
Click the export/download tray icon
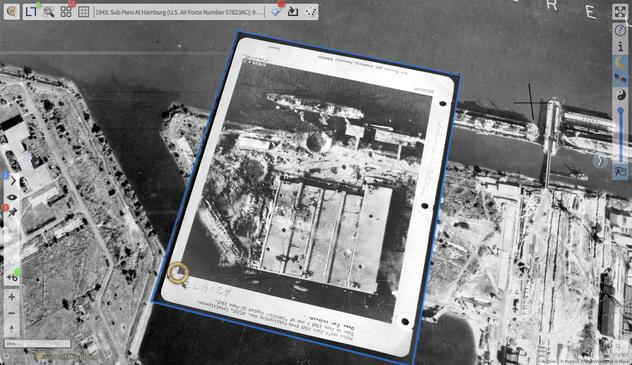(293, 12)
